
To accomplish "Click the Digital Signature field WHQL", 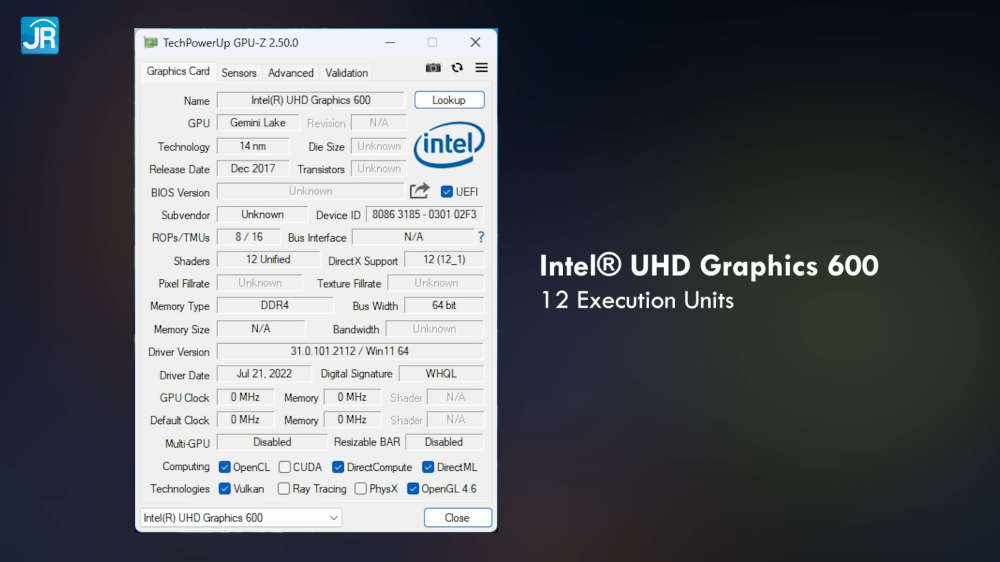I will tap(441, 374).
